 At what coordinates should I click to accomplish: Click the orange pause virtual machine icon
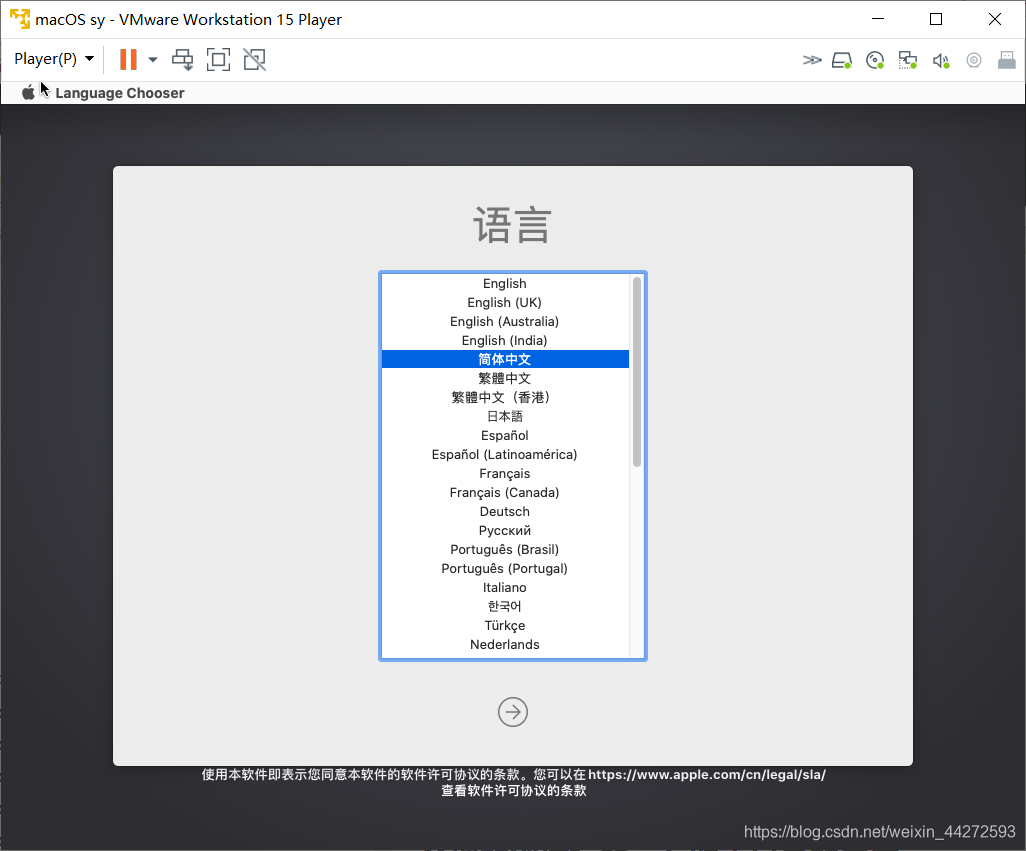pos(128,60)
